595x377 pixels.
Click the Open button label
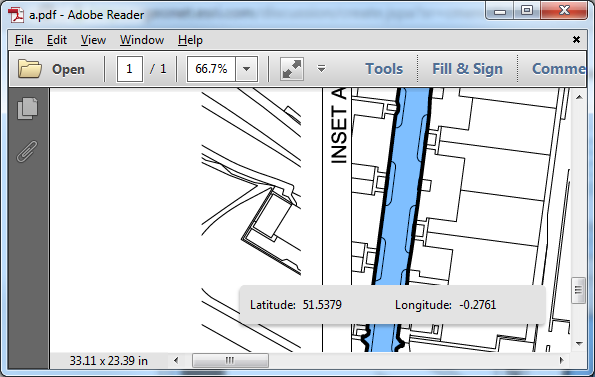coord(68,69)
